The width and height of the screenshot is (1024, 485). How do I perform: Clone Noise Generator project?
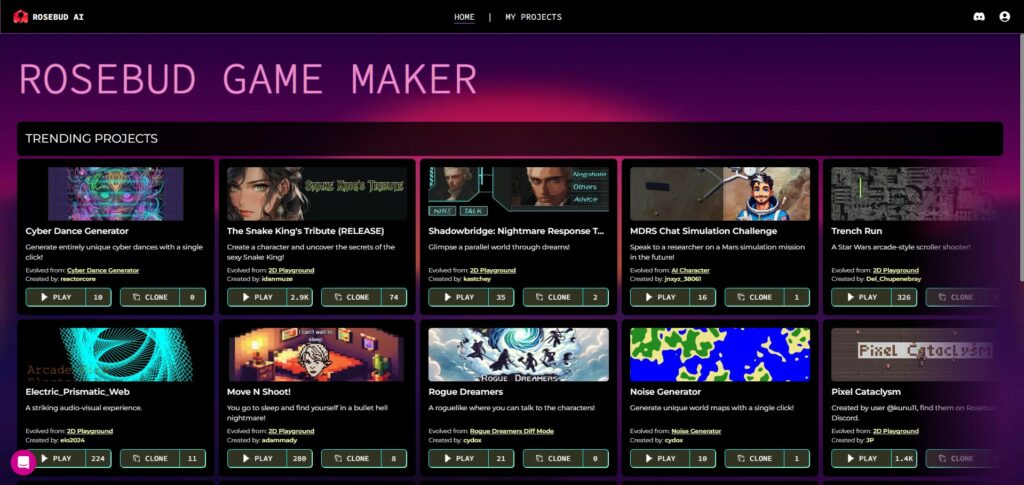754,458
